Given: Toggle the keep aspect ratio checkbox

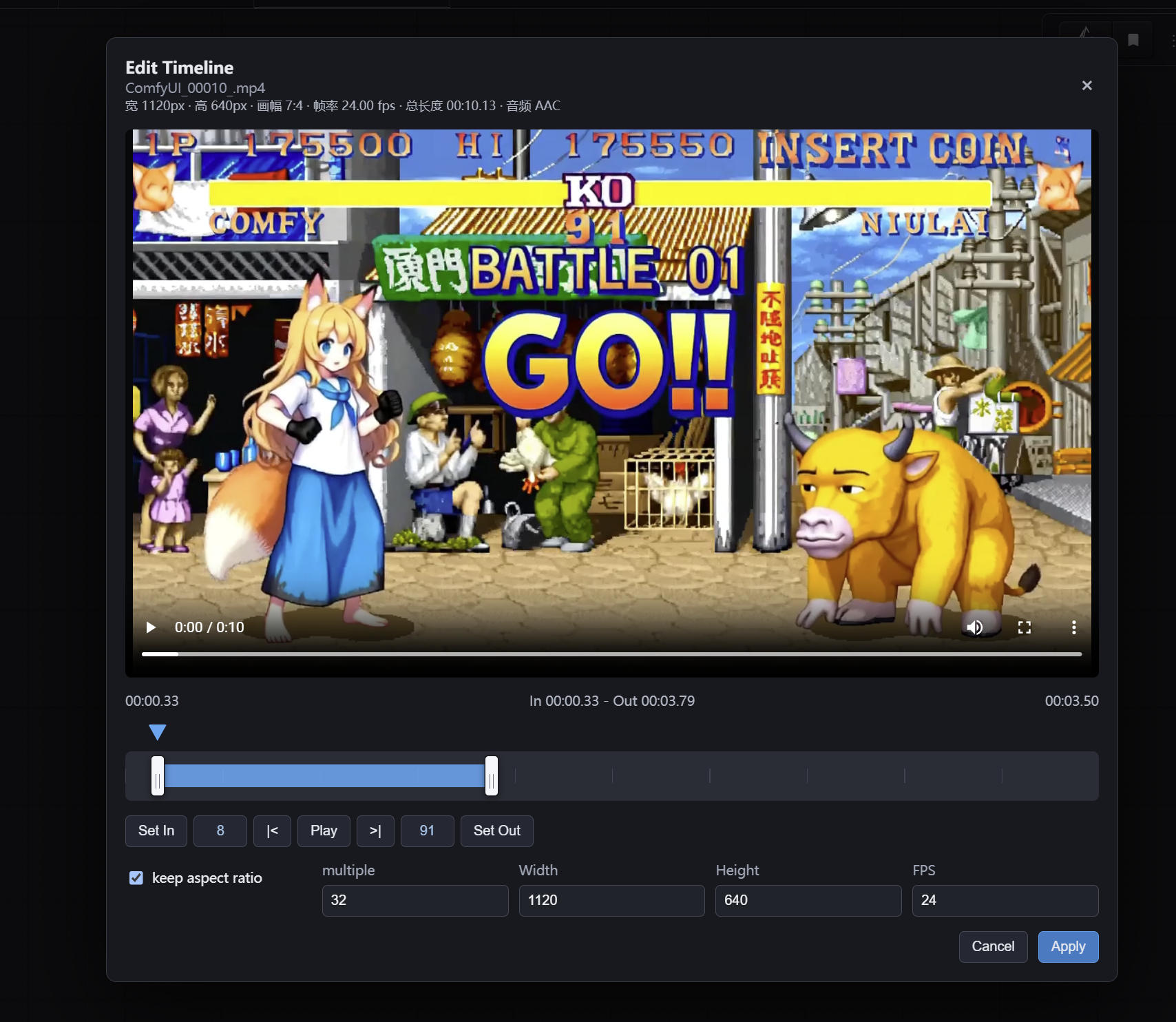Looking at the screenshot, I should click(136, 878).
